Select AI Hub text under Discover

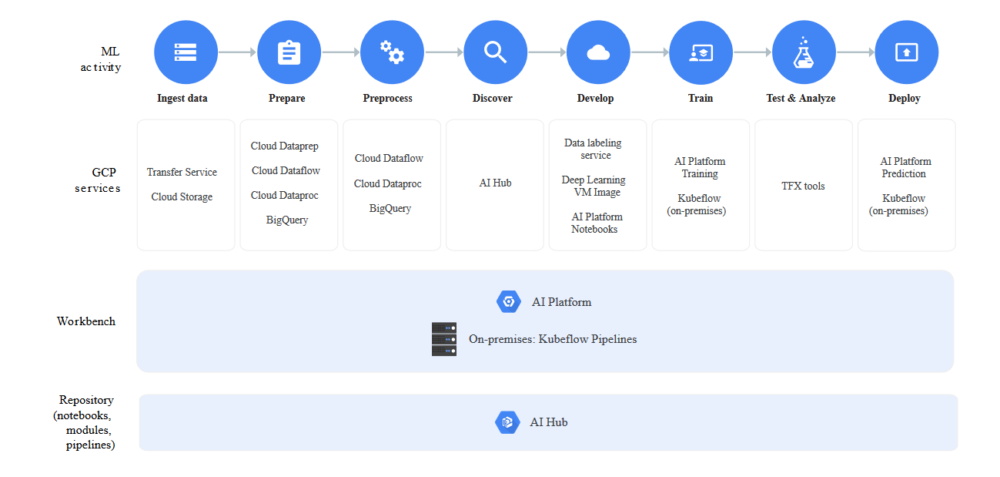point(495,183)
